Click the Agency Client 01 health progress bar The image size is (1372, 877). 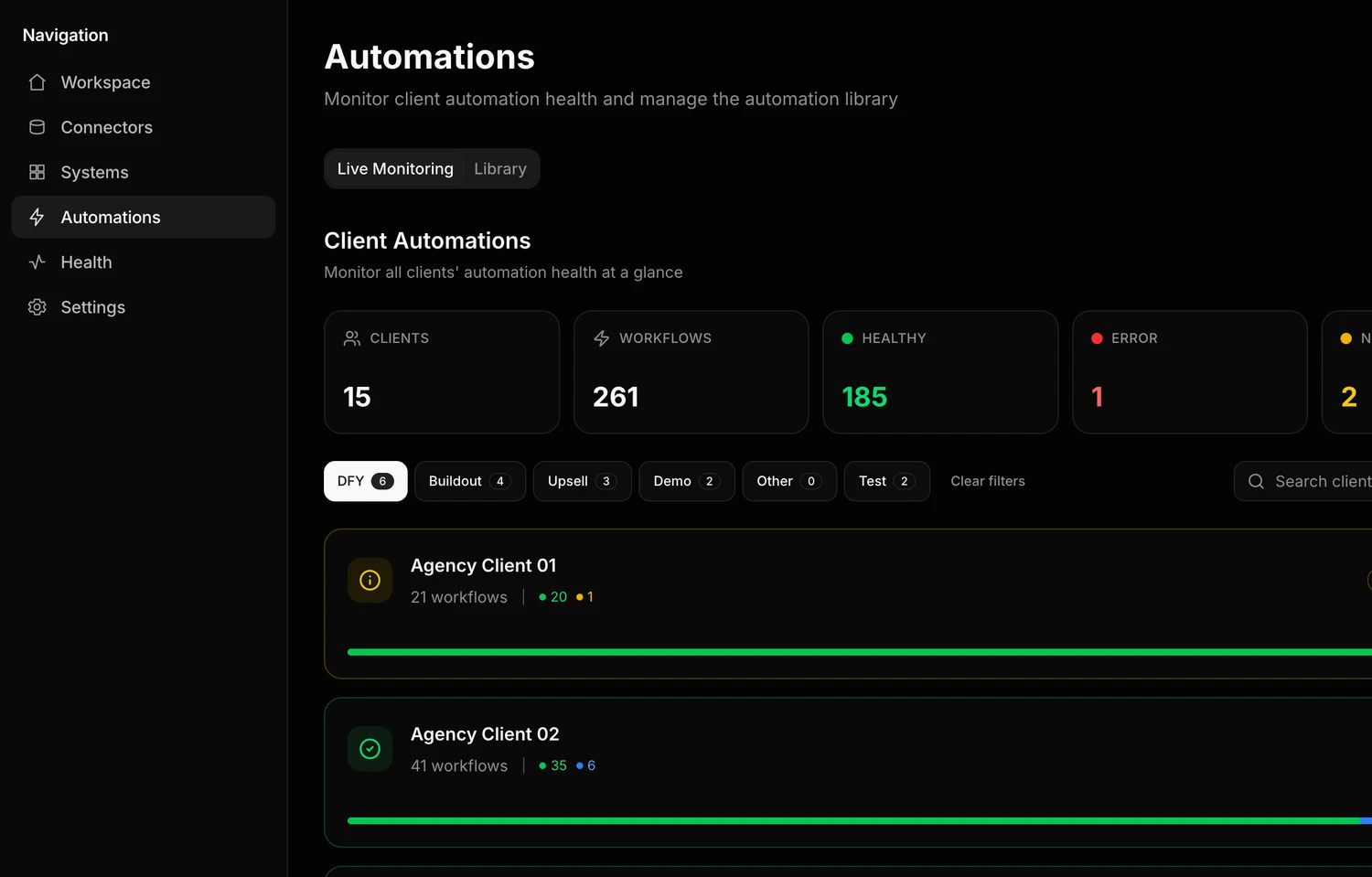point(860,652)
